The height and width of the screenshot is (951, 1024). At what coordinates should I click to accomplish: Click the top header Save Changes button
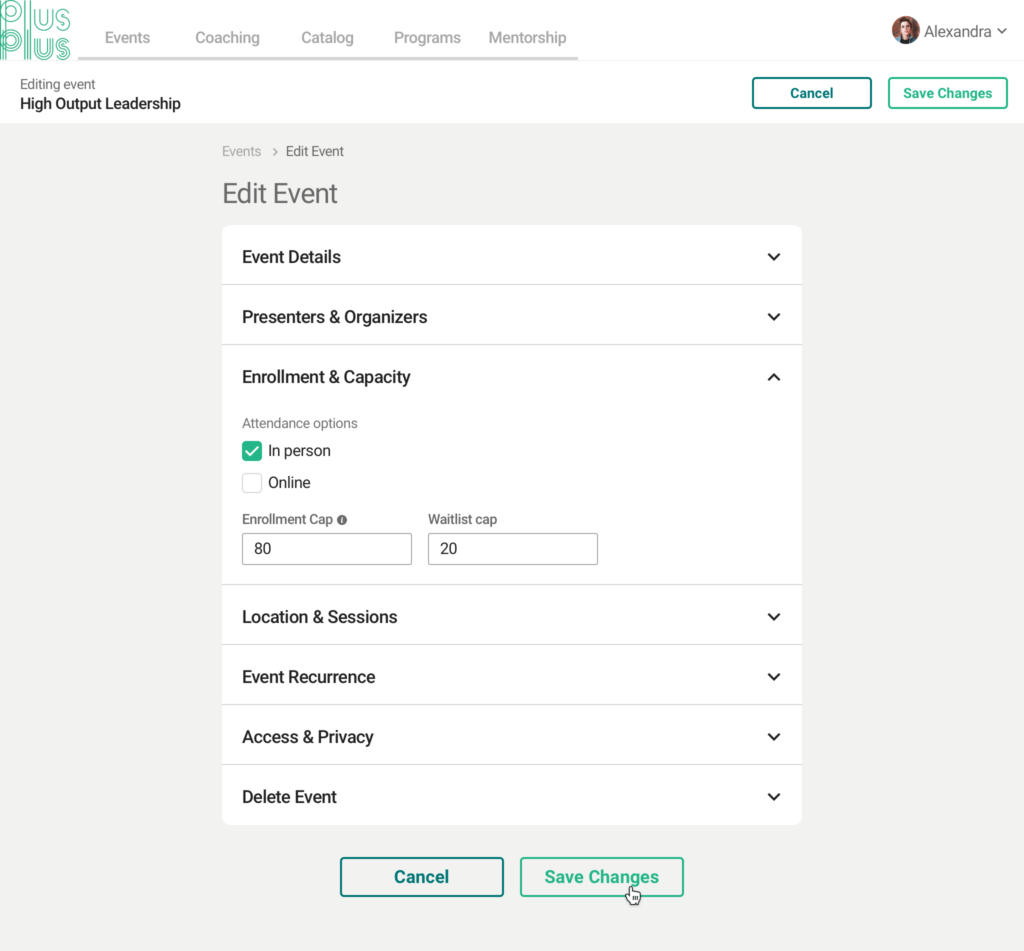point(948,93)
